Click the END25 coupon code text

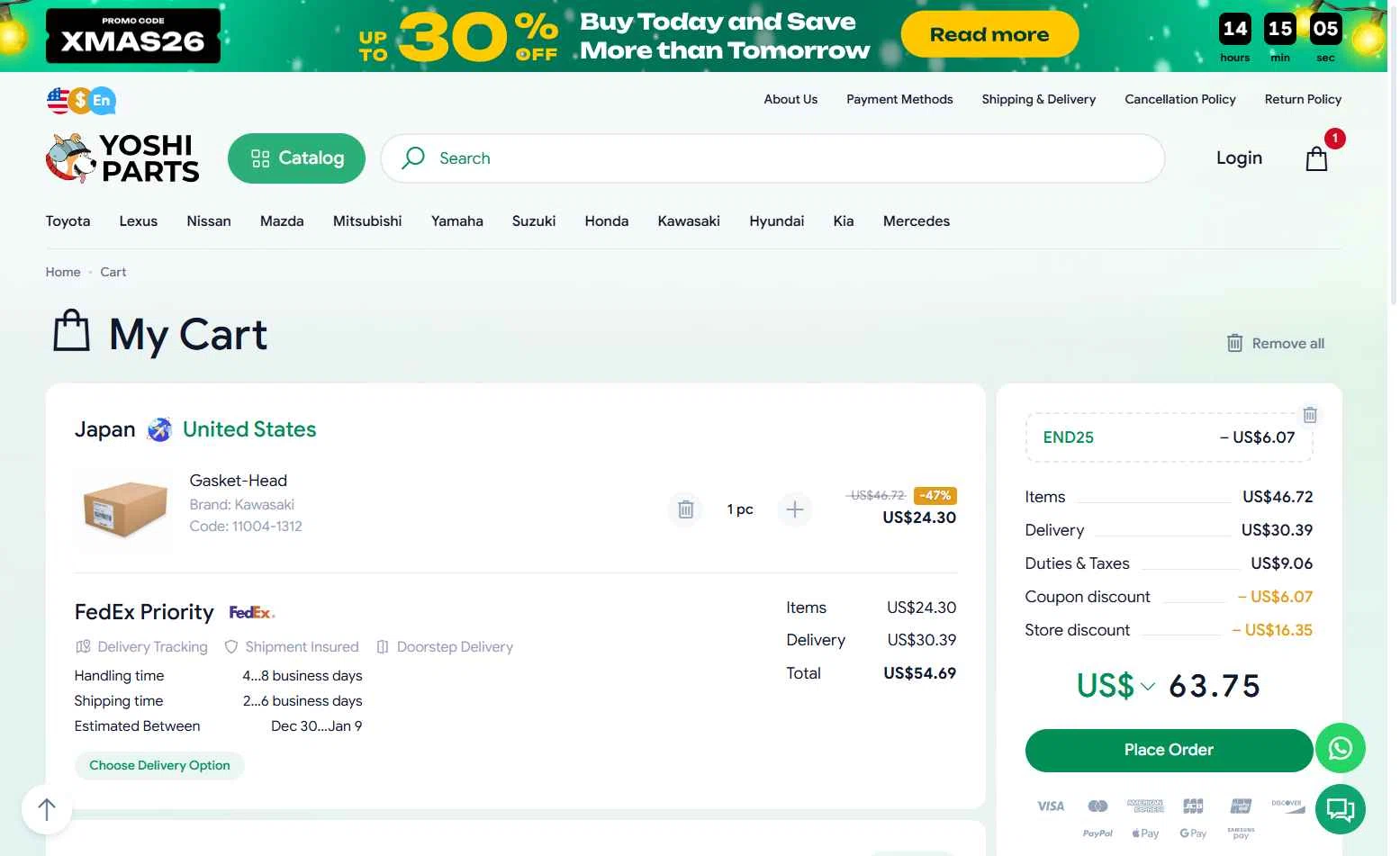click(1069, 438)
